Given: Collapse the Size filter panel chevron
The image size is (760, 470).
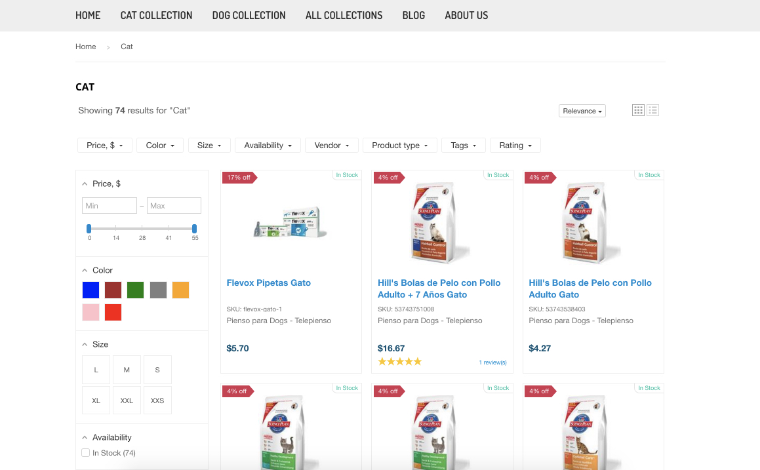Looking at the screenshot, I should (85, 345).
